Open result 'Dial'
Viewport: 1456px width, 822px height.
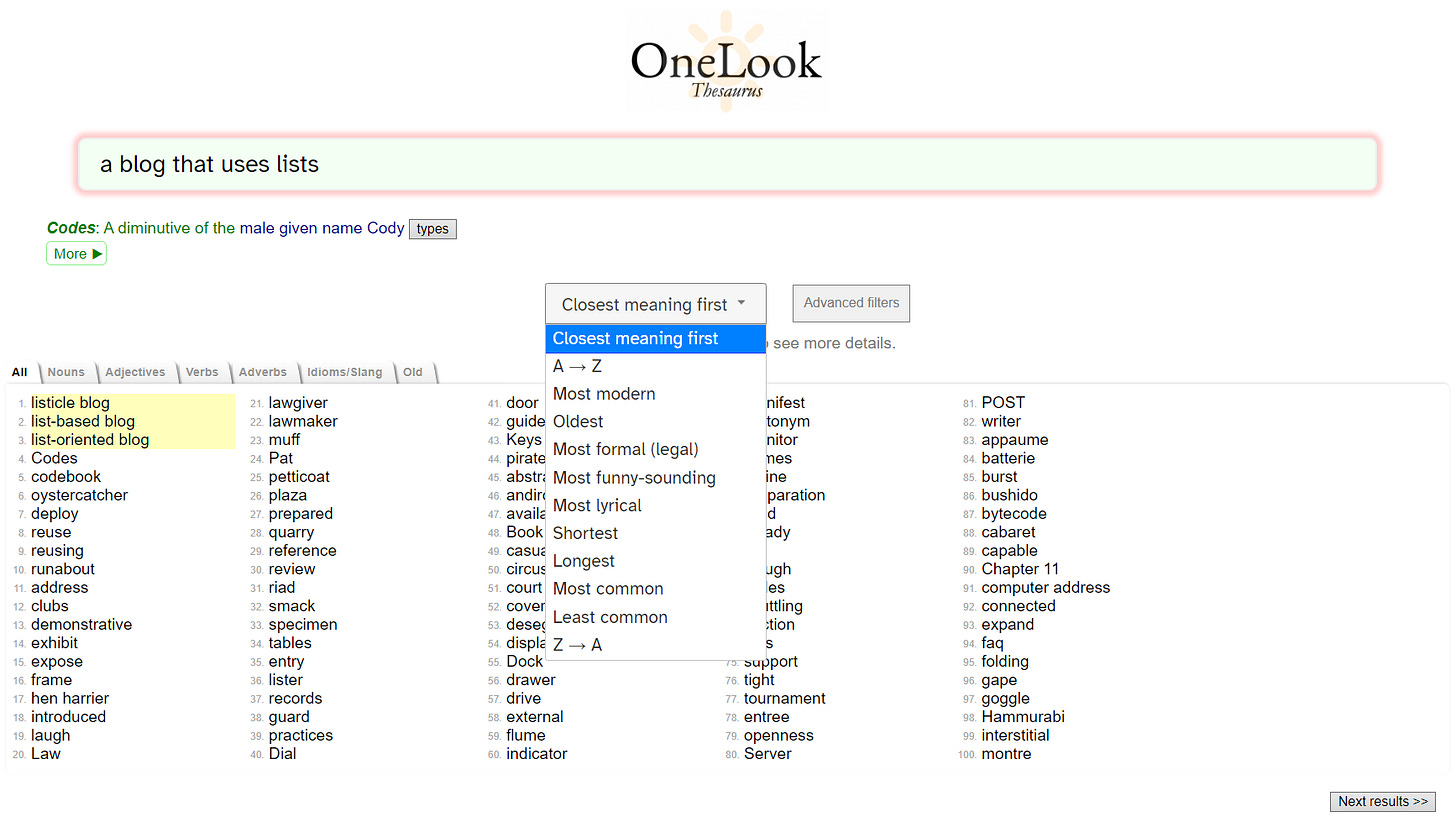tap(283, 754)
